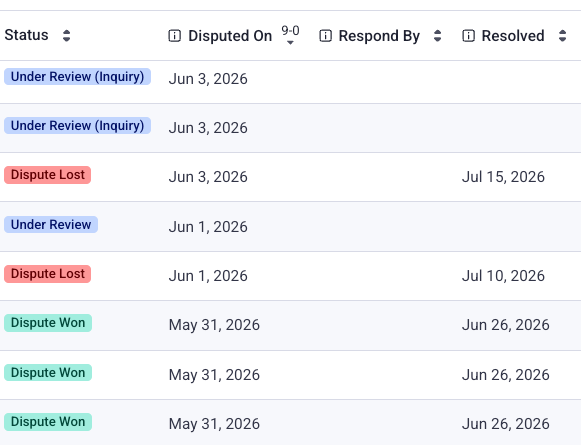This screenshot has width=581, height=445.
Task: Toggle the Status column sort arrows
Action: click(x=66, y=36)
